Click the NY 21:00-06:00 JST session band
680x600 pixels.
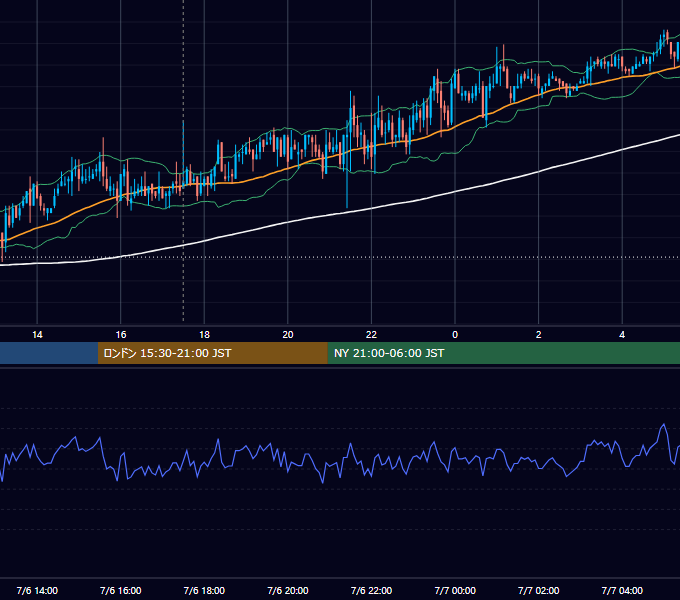(x=503, y=353)
